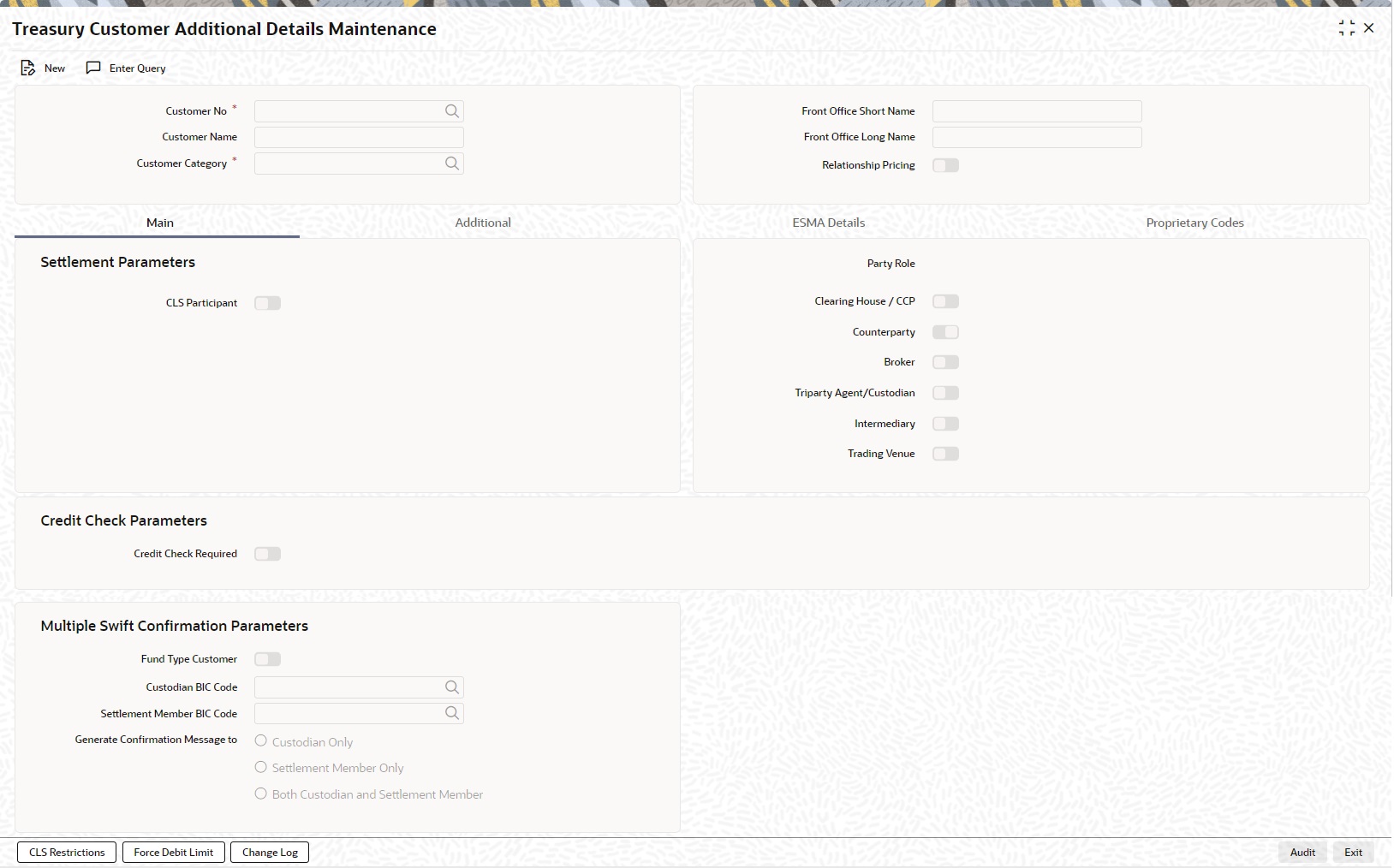
Task: Enable the Trading Venue switch
Action: [945, 454]
